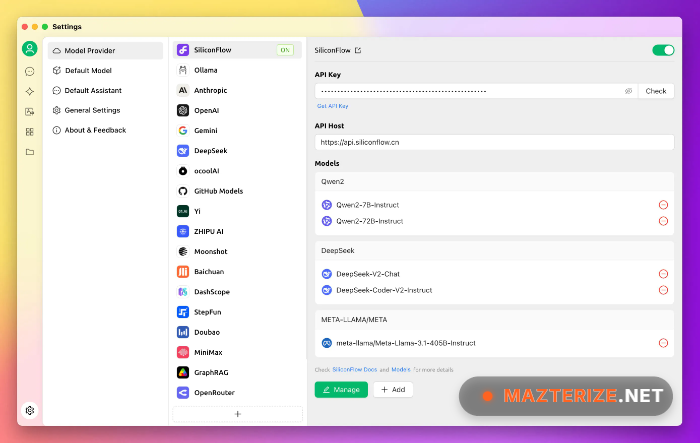700x443 pixels.
Task: Select Doubao provider
Action: pos(237,332)
